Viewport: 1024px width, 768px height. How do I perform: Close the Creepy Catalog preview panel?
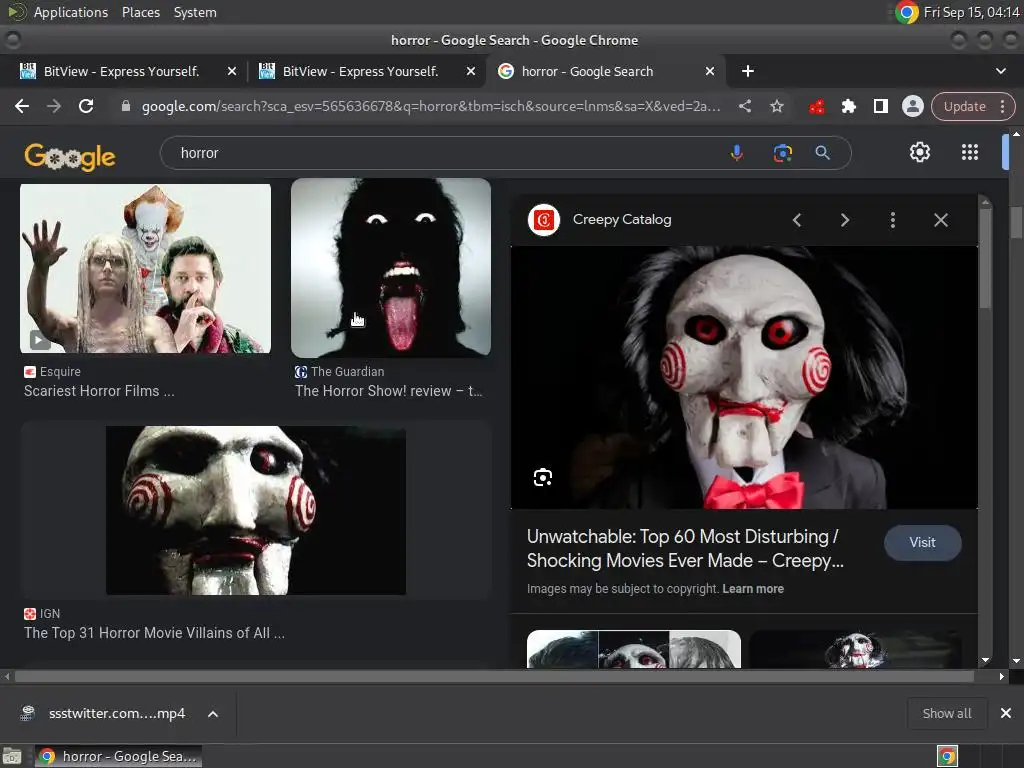(x=940, y=220)
